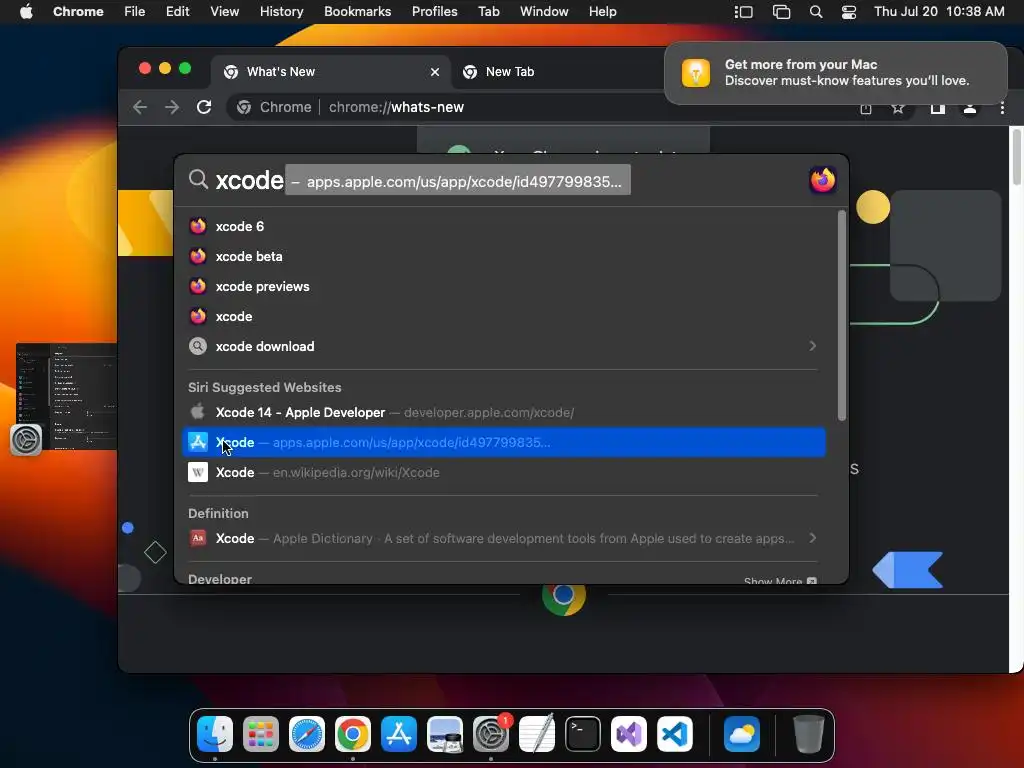Open the Finder icon in the Dock

click(215, 734)
